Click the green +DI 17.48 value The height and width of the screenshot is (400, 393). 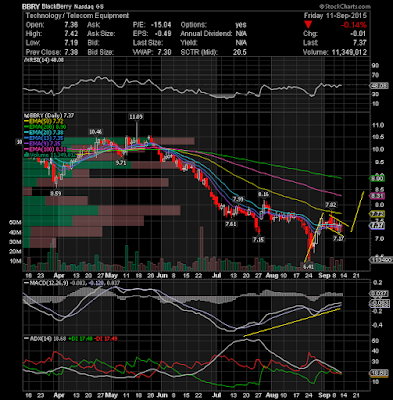coord(80,339)
